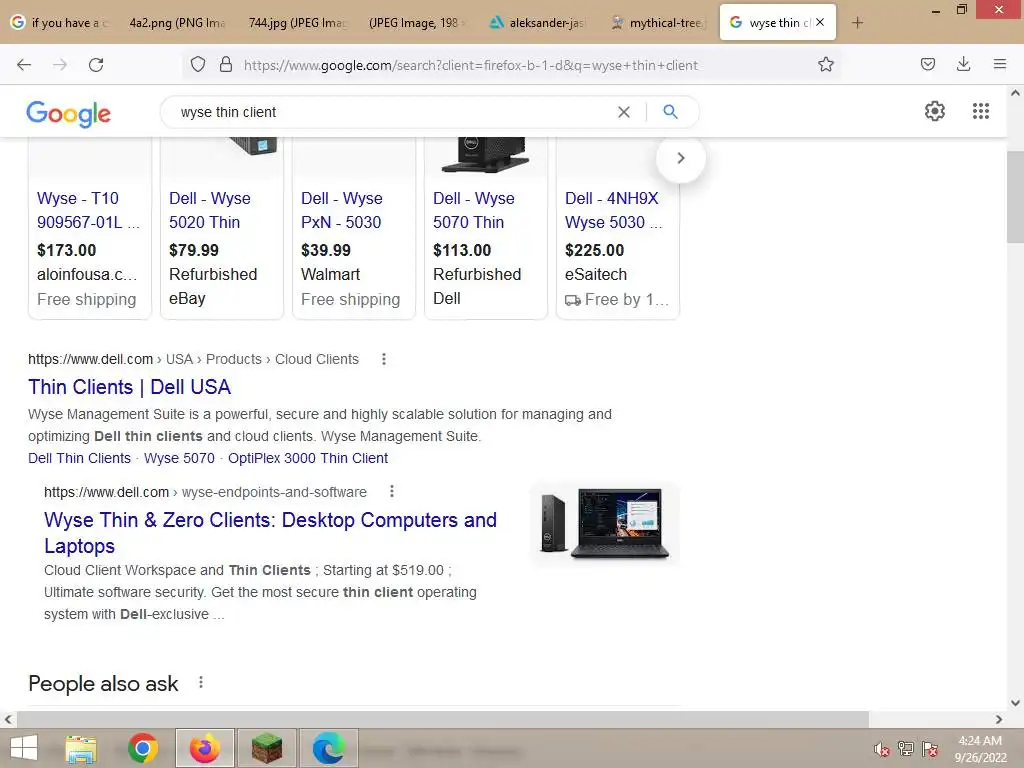This screenshot has width=1024, height=768.
Task: Switch to aleksander-jas tab
Action: coord(537,23)
